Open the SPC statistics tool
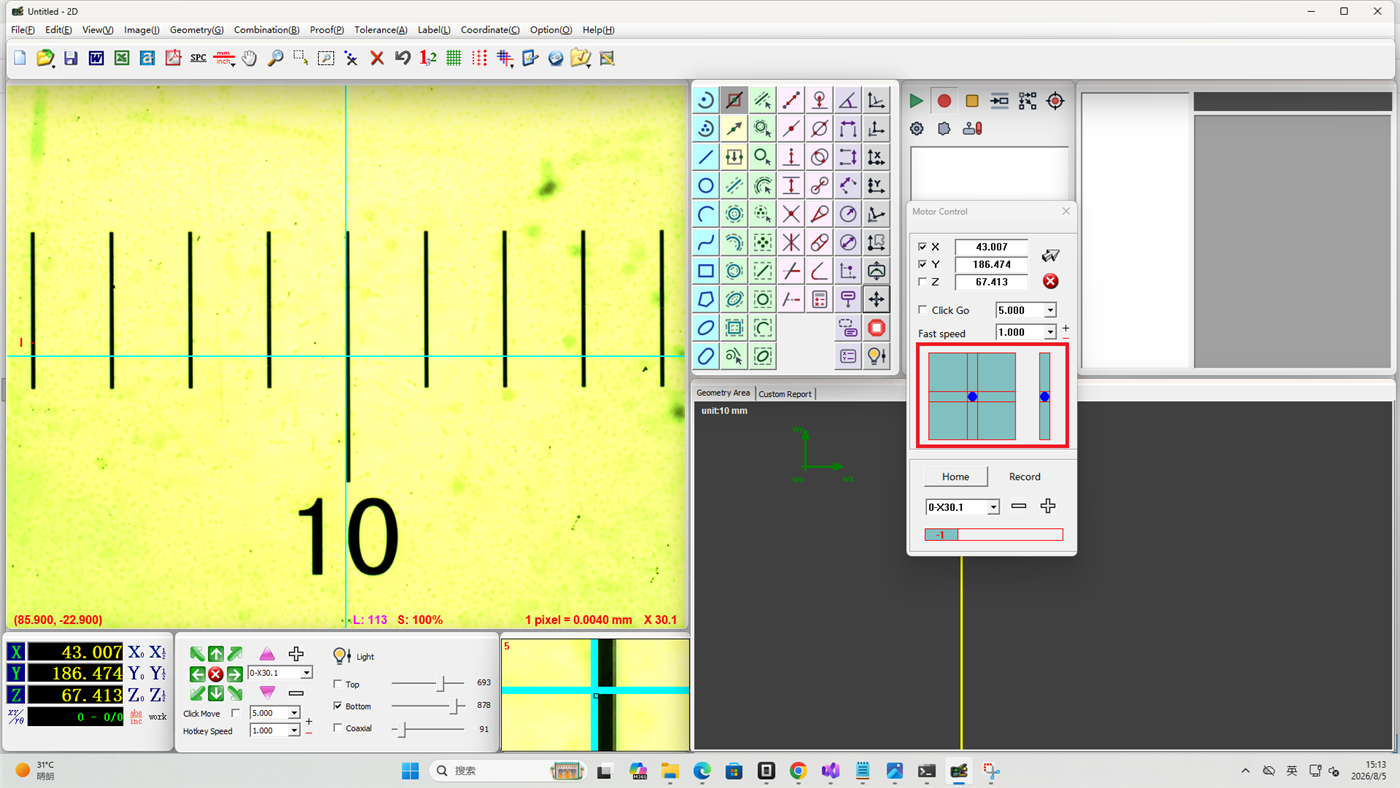Image resolution: width=1400 pixels, height=788 pixels. 198,58
